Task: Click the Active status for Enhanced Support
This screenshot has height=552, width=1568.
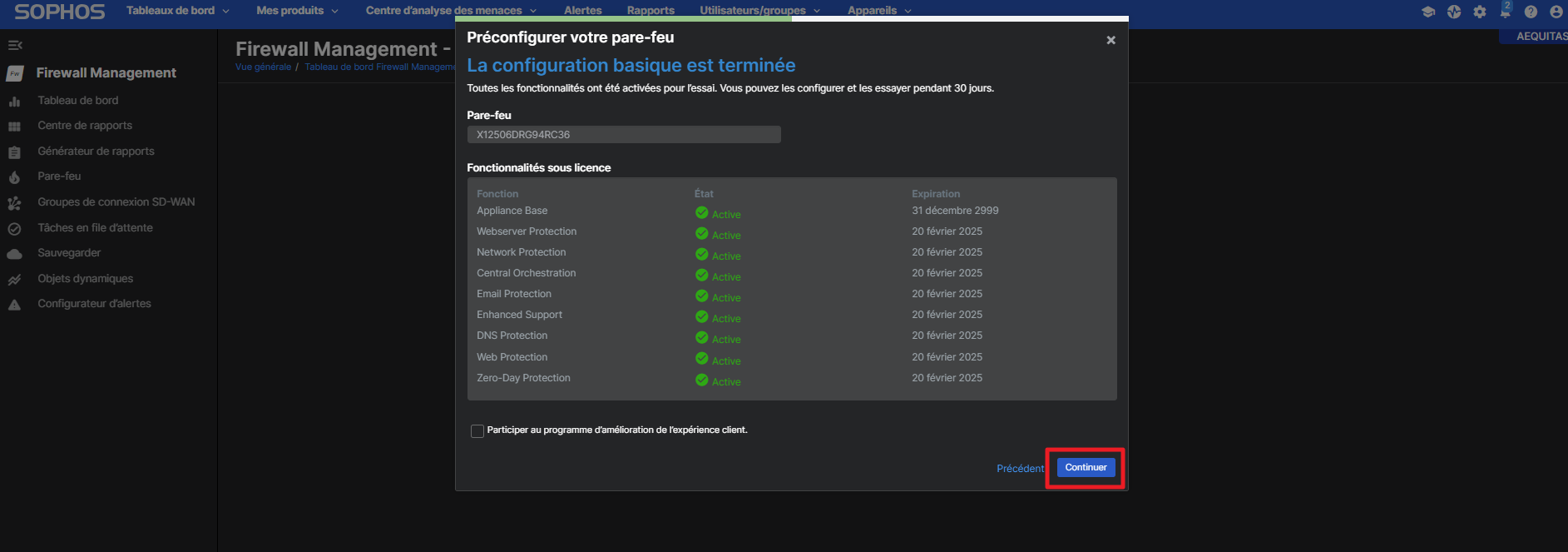Action: tap(726, 319)
